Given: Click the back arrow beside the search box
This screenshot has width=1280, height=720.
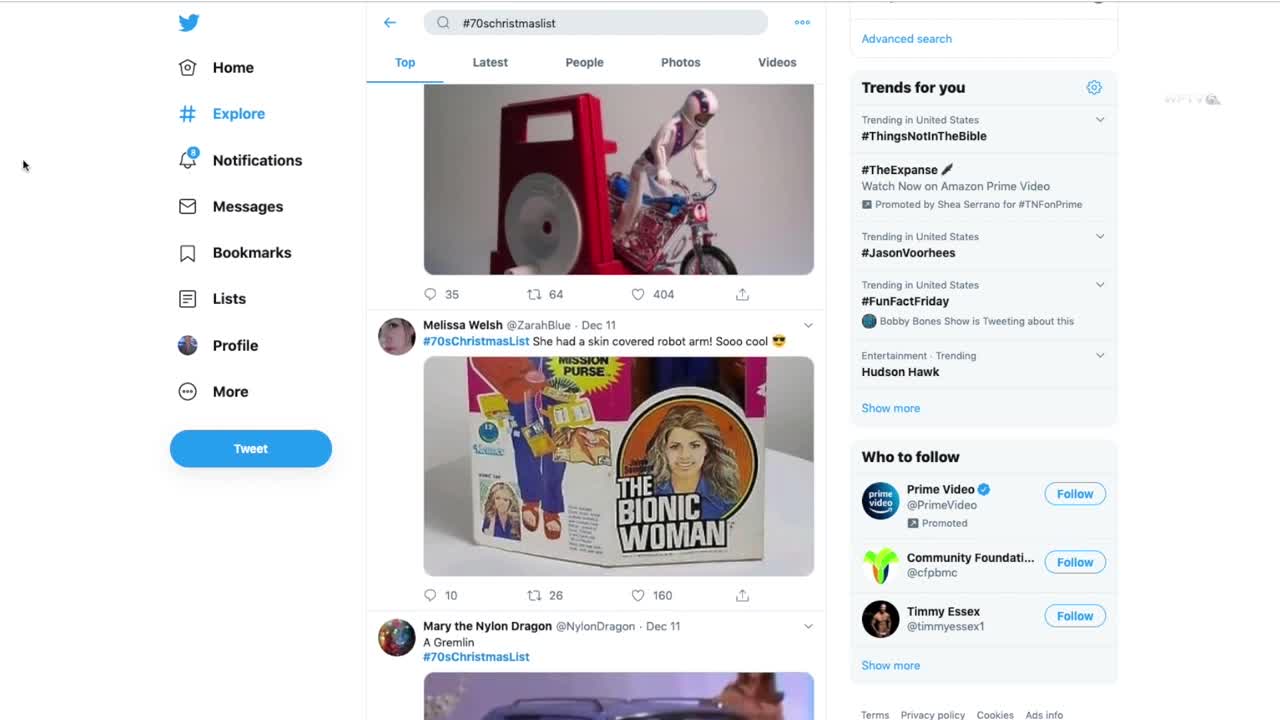Looking at the screenshot, I should click(390, 22).
